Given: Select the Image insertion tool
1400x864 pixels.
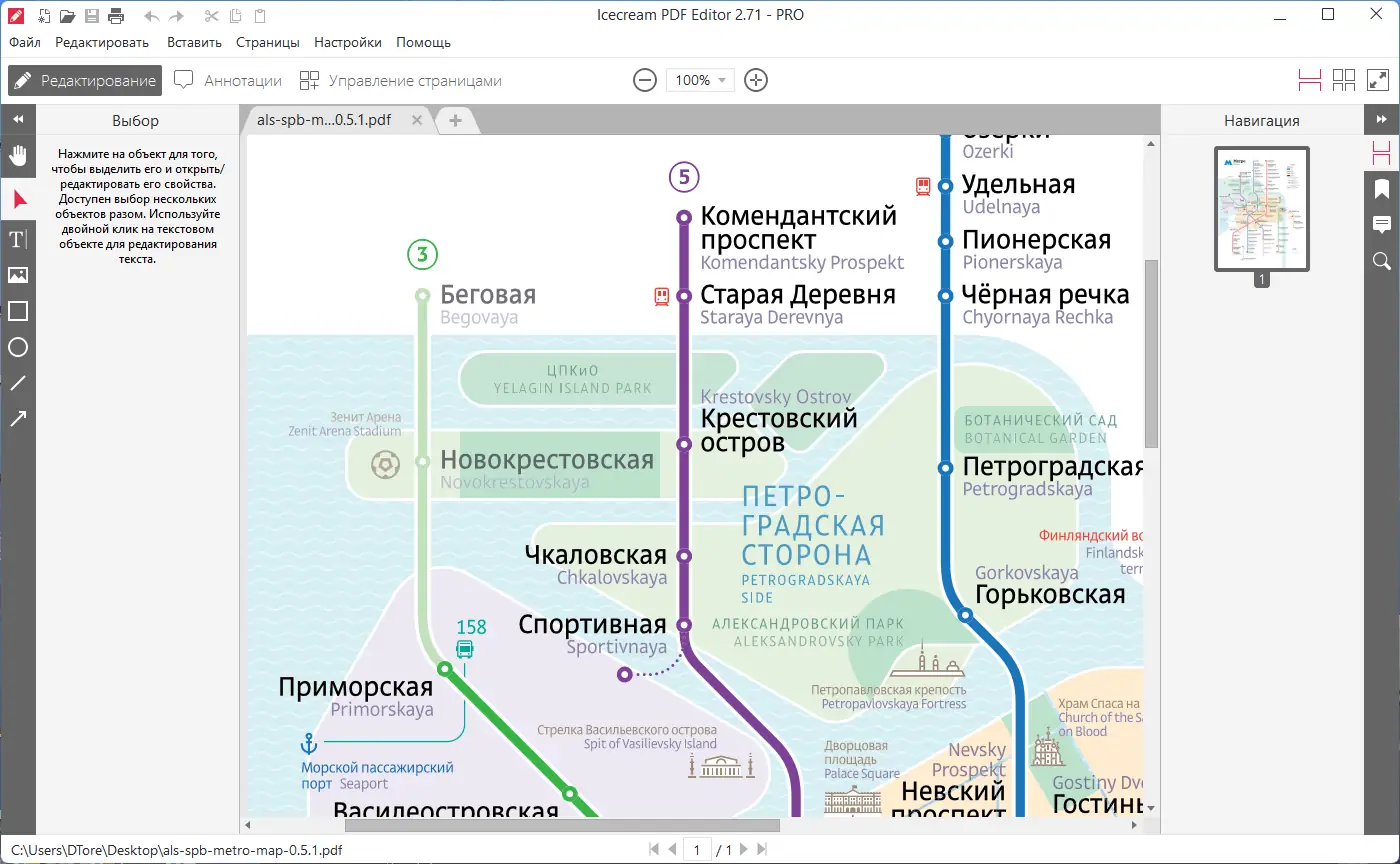Looking at the screenshot, I should [17, 275].
